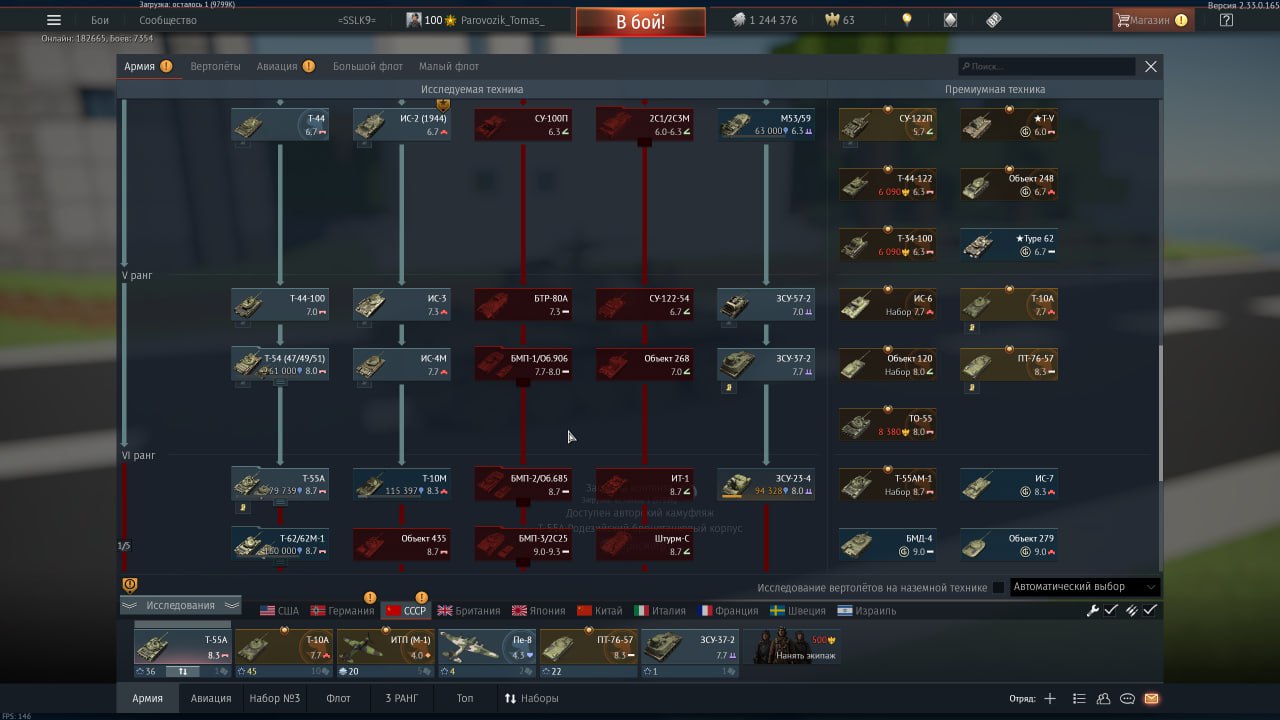
Task: Switch to the Вертолёты tab
Action: click(215, 66)
